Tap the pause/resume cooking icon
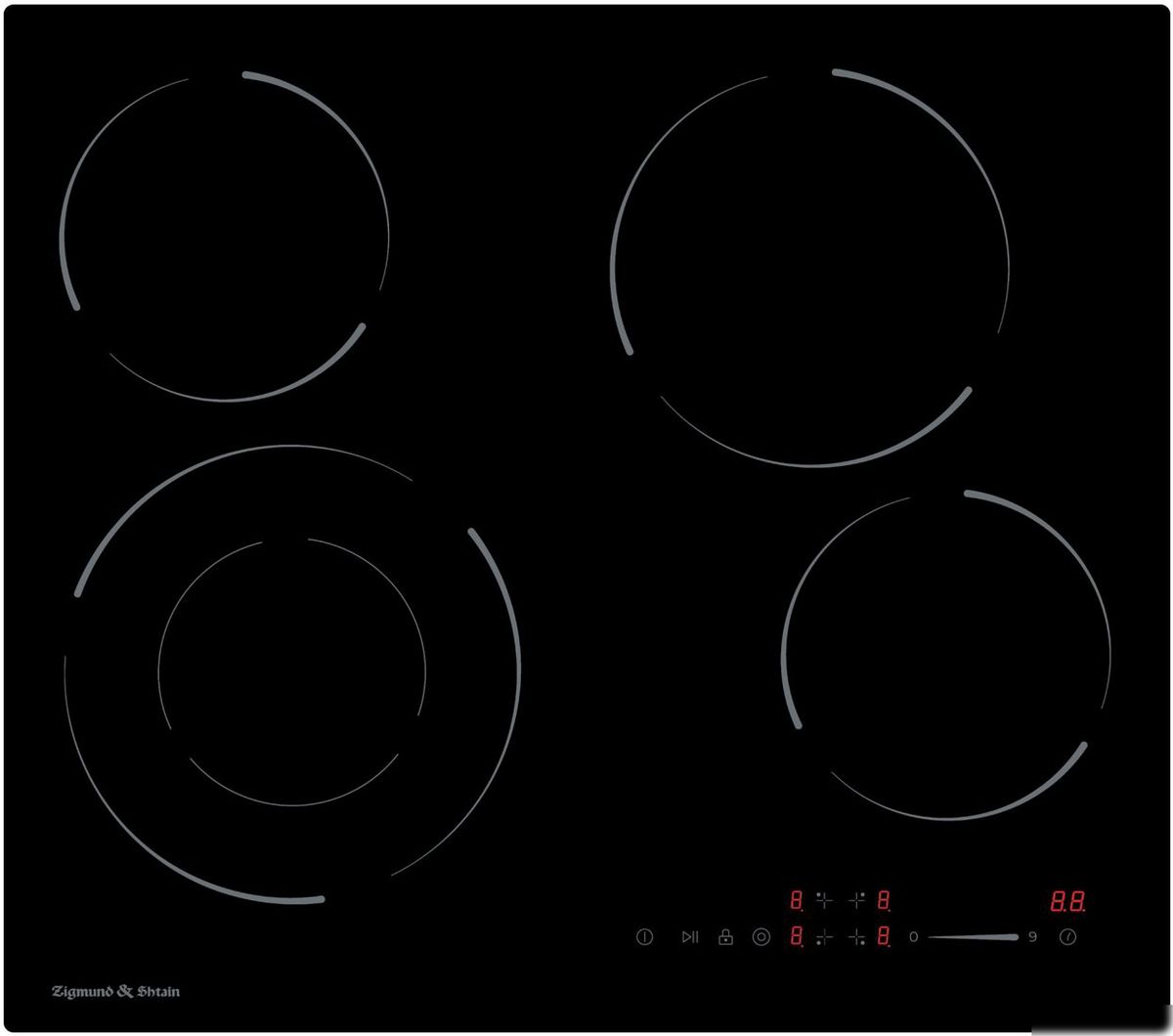1173x1036 pixels. click(x=690, y=937)
